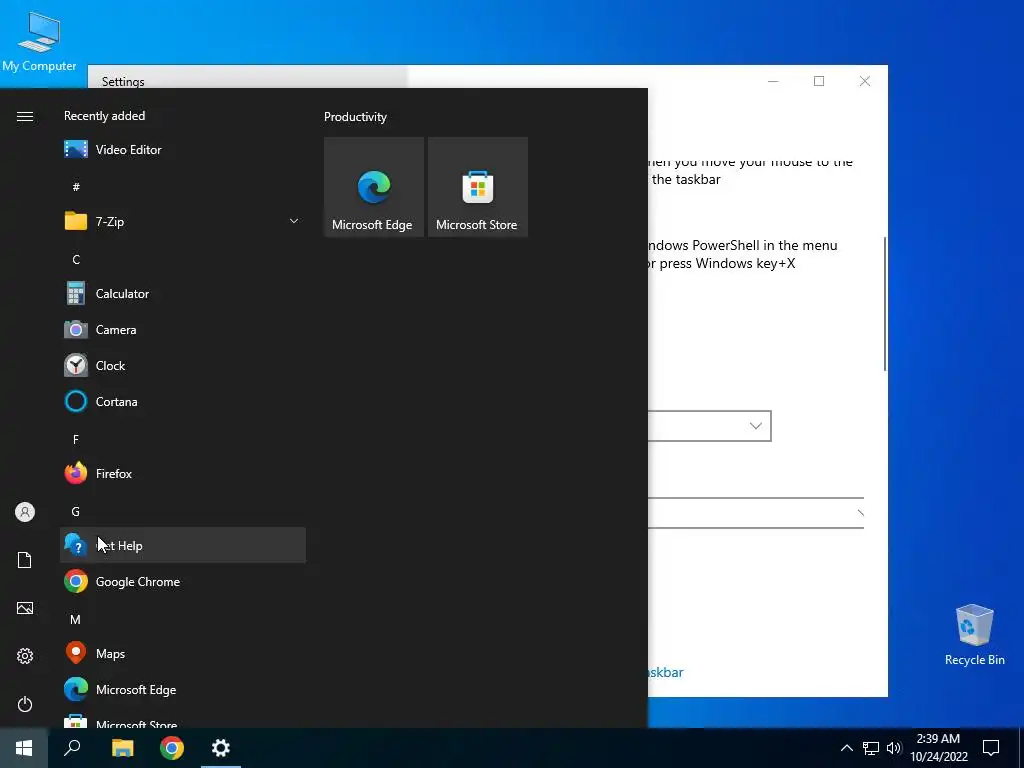Jump to the # group header
Viewport: 1024px width, 768px height.
click(x=76, y=187)
